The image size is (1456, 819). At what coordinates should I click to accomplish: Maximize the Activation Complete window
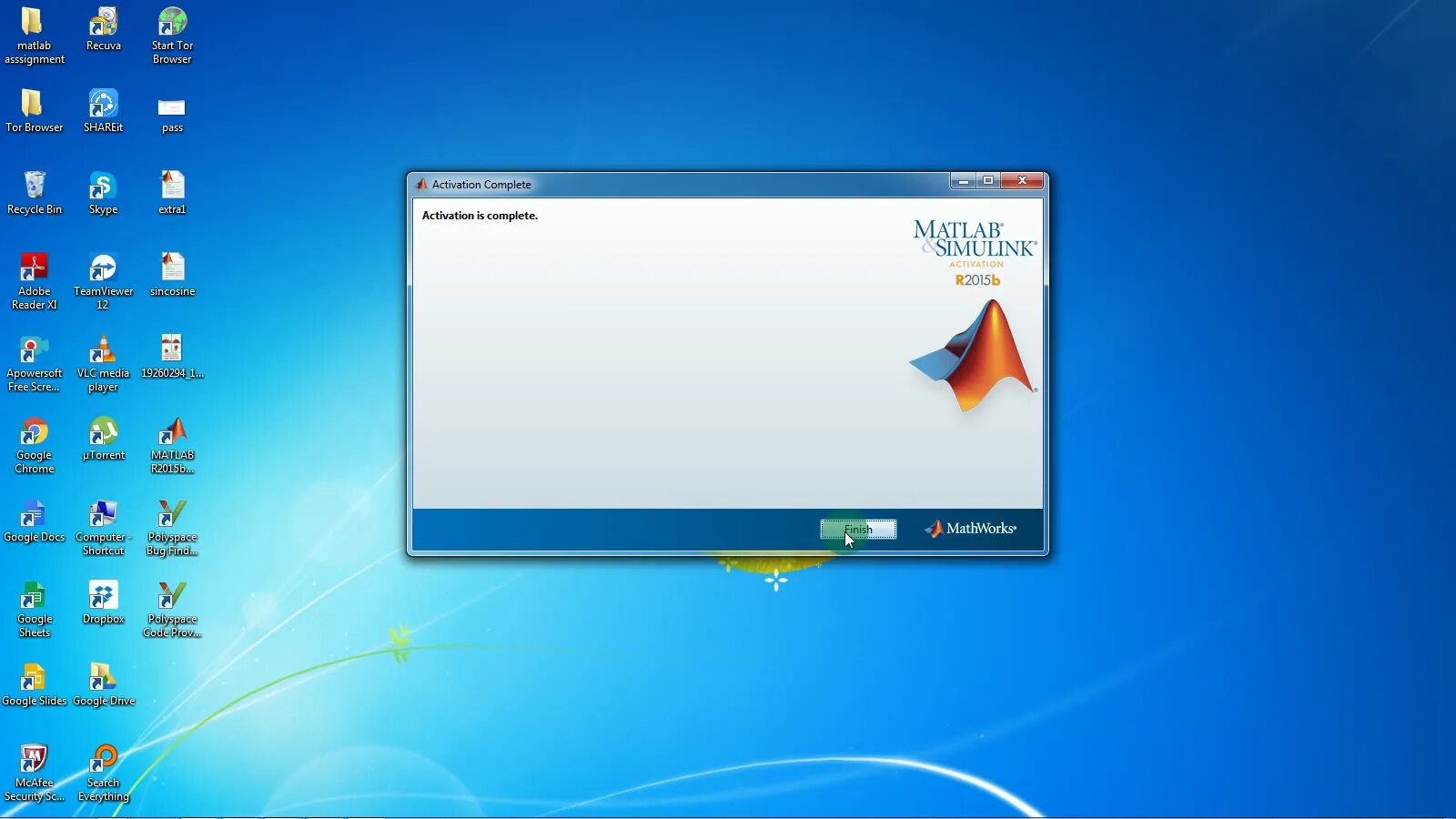(x=988, y=181)
